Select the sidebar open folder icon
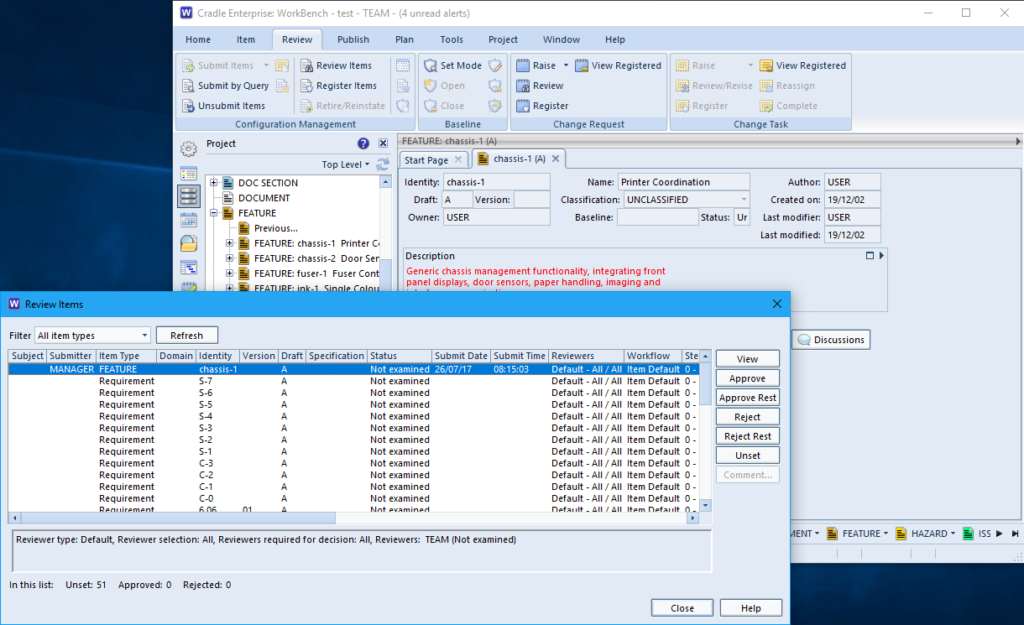This screenshot has width=1024, height=625. [x=189, y=244]
